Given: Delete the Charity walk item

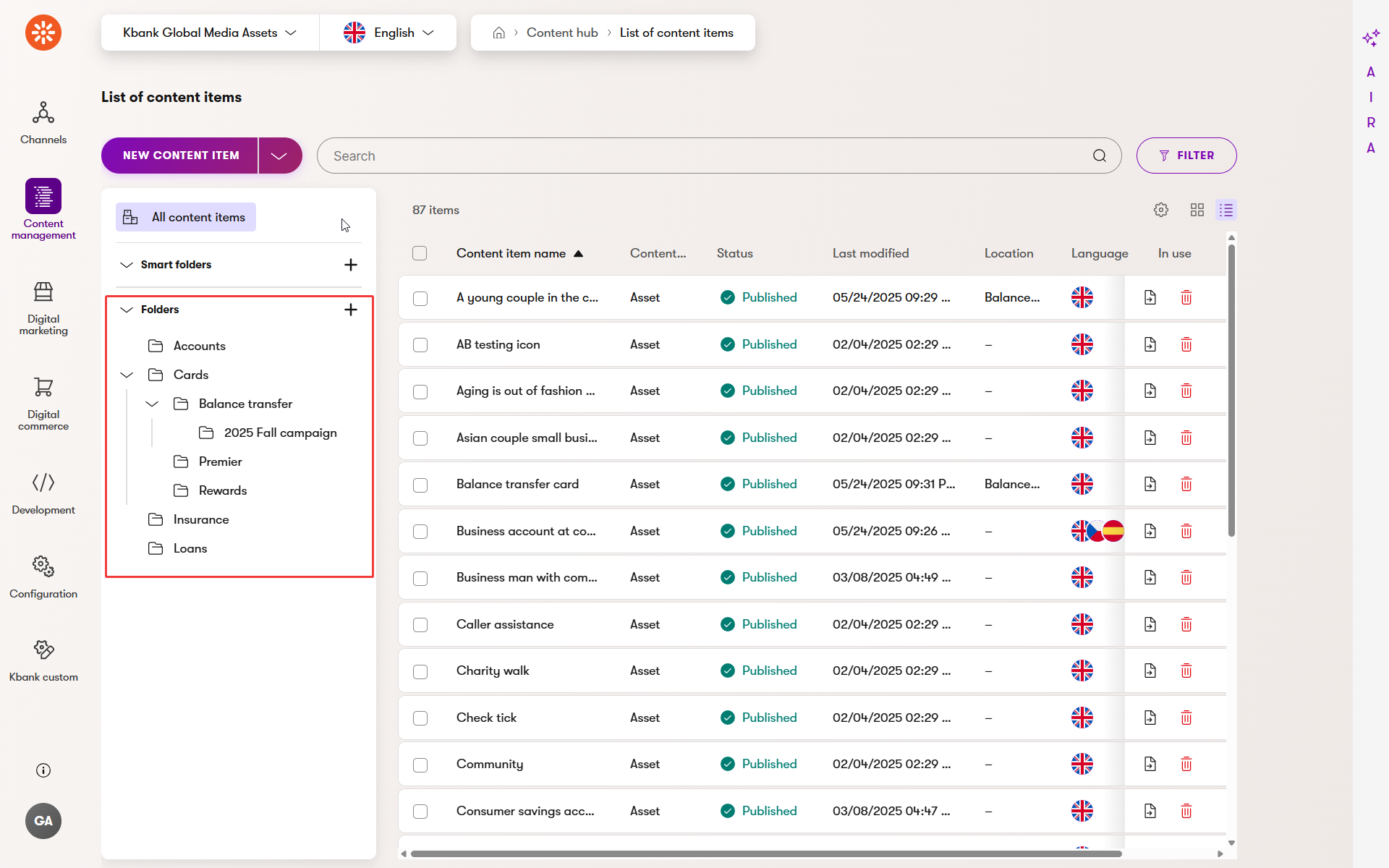Looking at the screenshot, I should (1186, 671).
